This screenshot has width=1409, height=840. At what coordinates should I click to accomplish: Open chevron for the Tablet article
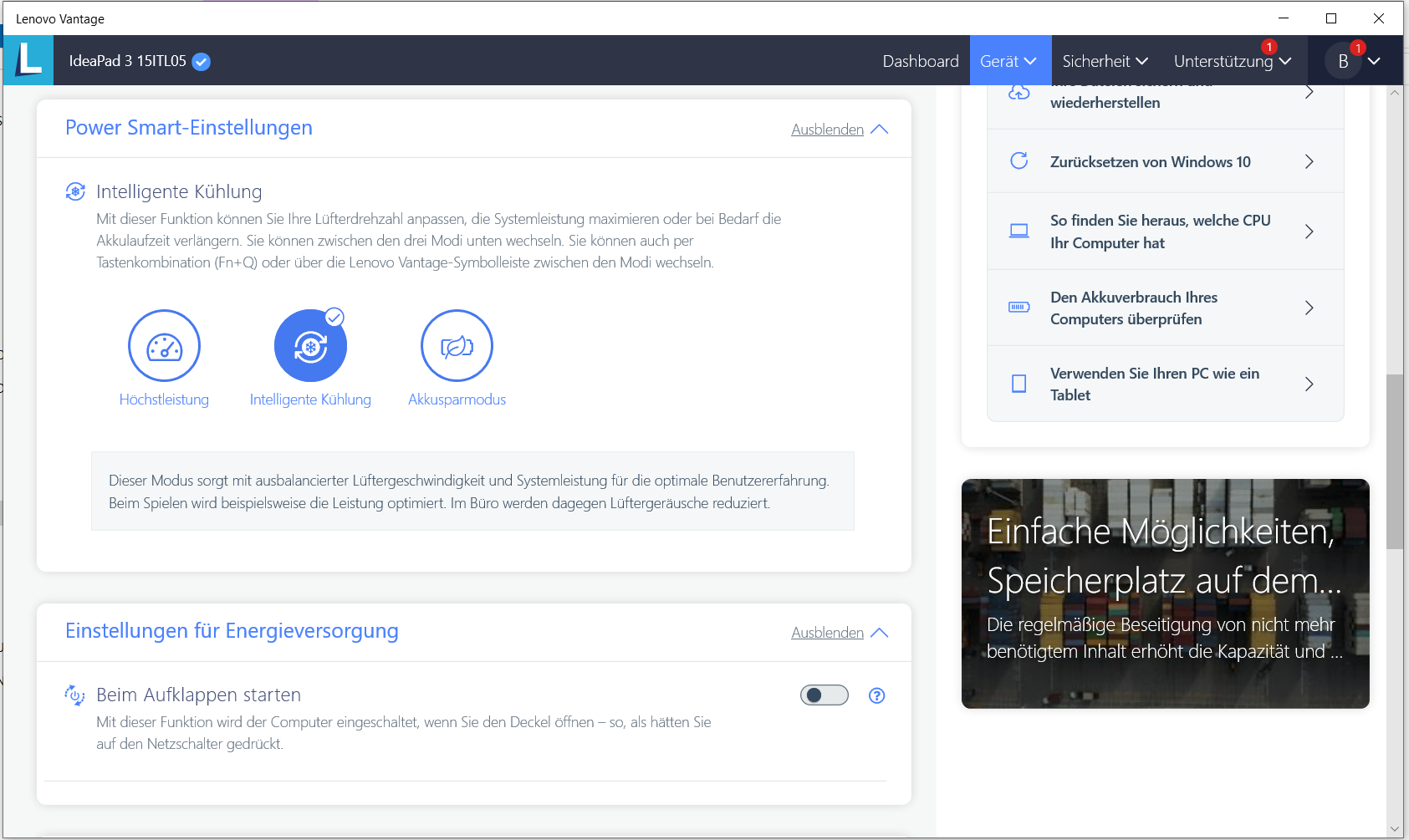[1309, 384]
